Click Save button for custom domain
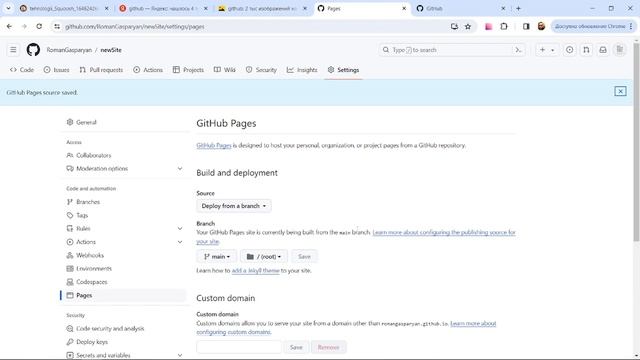The height and width of the screenshot is (360, 640). click(x=296, y=347)
